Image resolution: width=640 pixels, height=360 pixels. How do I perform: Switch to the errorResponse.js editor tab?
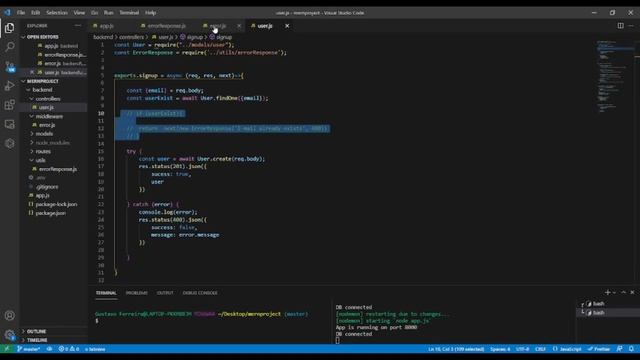166,26
